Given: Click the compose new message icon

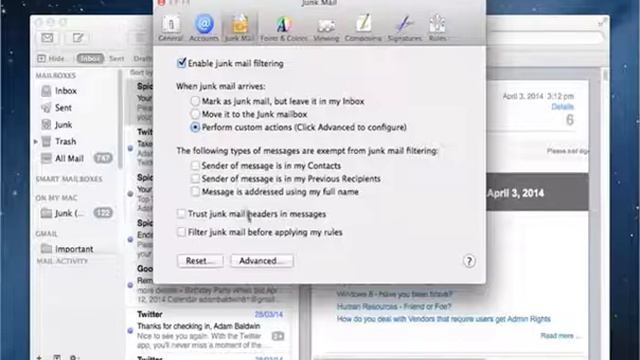Looking at the screenshot, I should [78, 38].
